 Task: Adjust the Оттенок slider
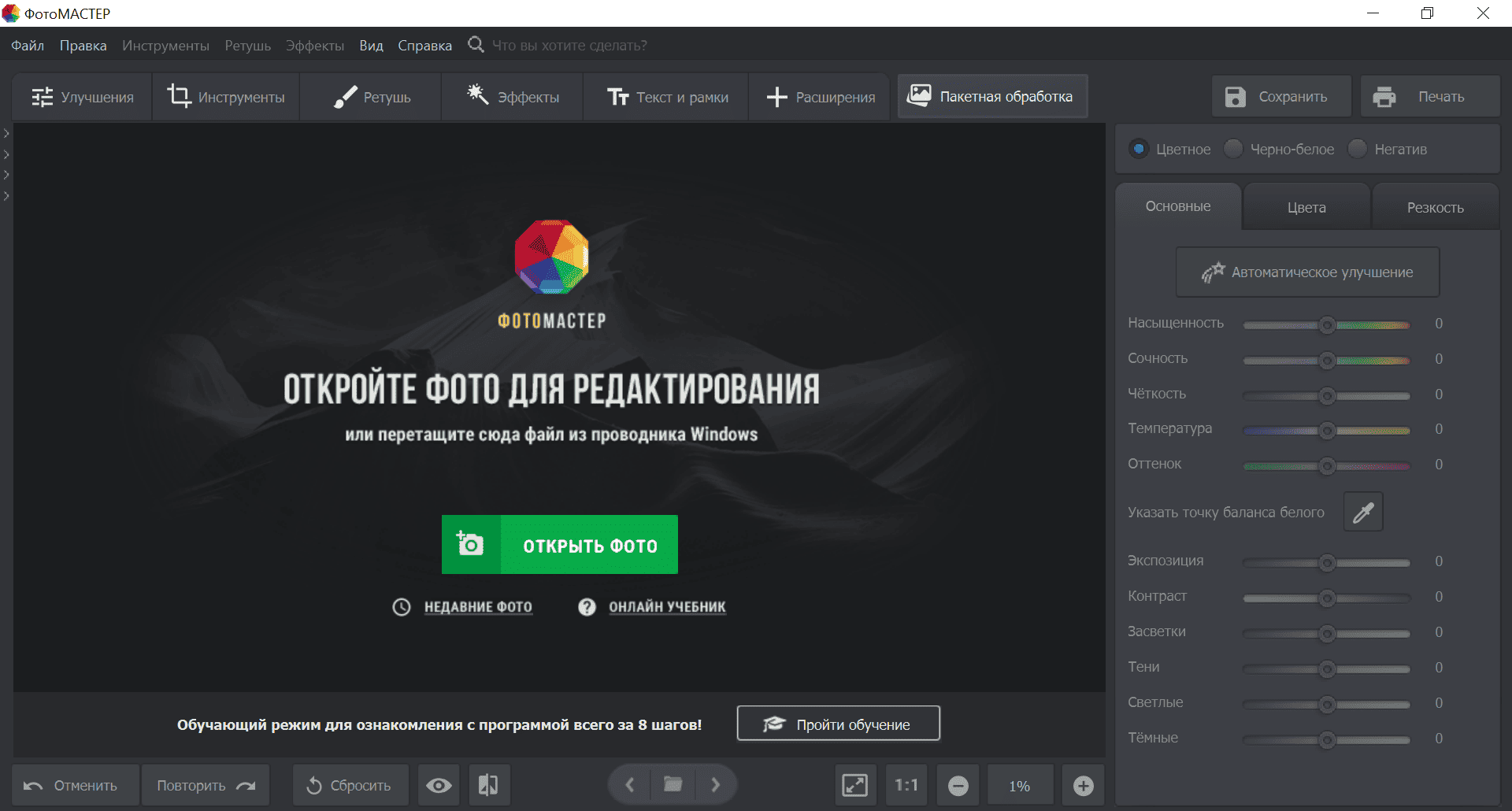pyautogui.click(x=1327, y=465)
